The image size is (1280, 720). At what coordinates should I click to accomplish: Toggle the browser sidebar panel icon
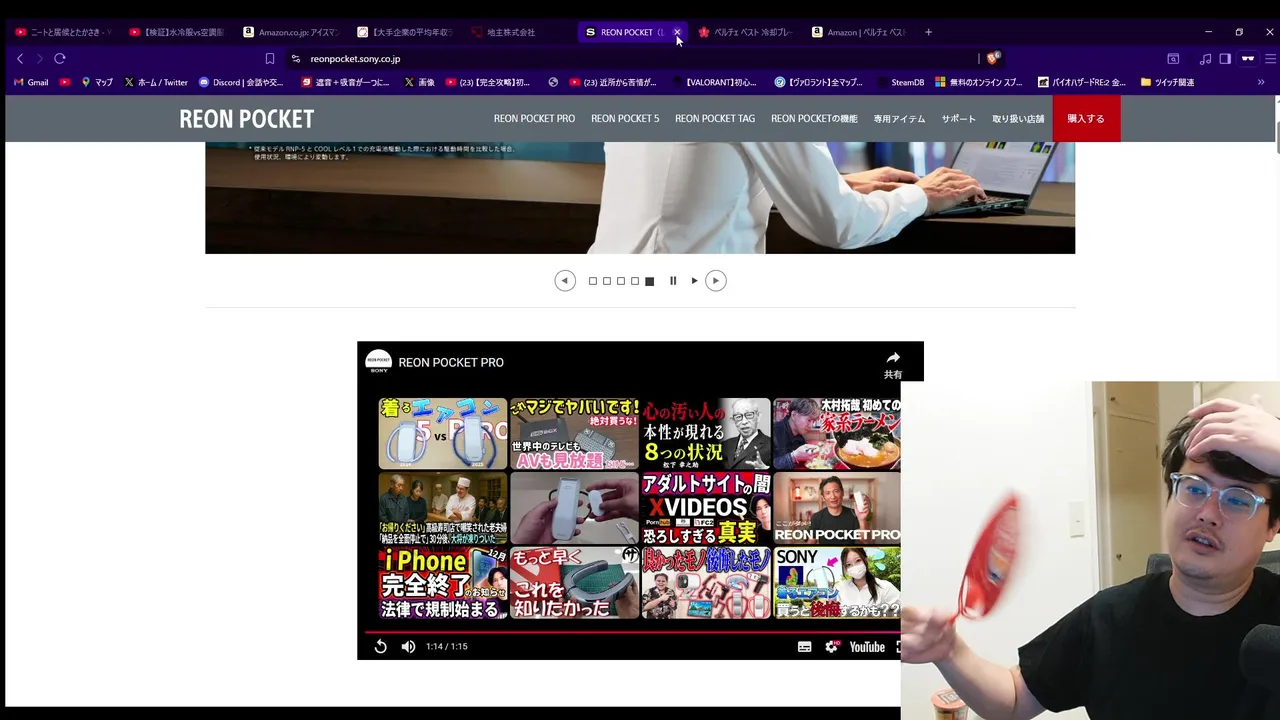pyautogui.click(x=1225, y=59)
